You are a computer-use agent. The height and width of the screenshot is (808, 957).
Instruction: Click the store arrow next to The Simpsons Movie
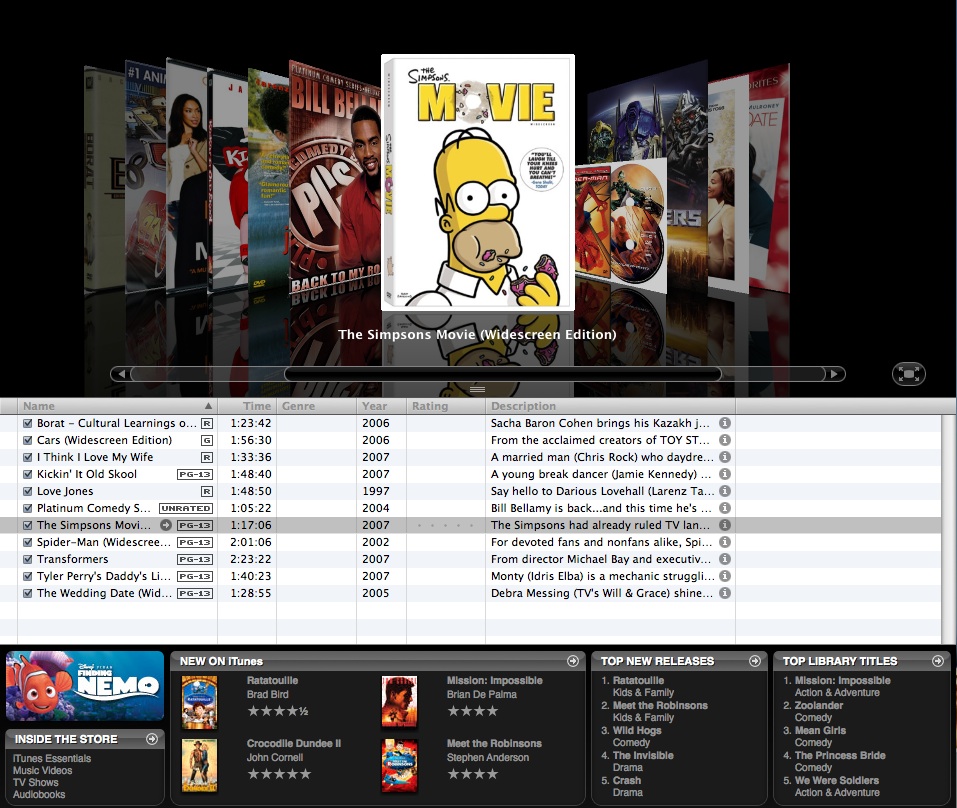point(165,525)
